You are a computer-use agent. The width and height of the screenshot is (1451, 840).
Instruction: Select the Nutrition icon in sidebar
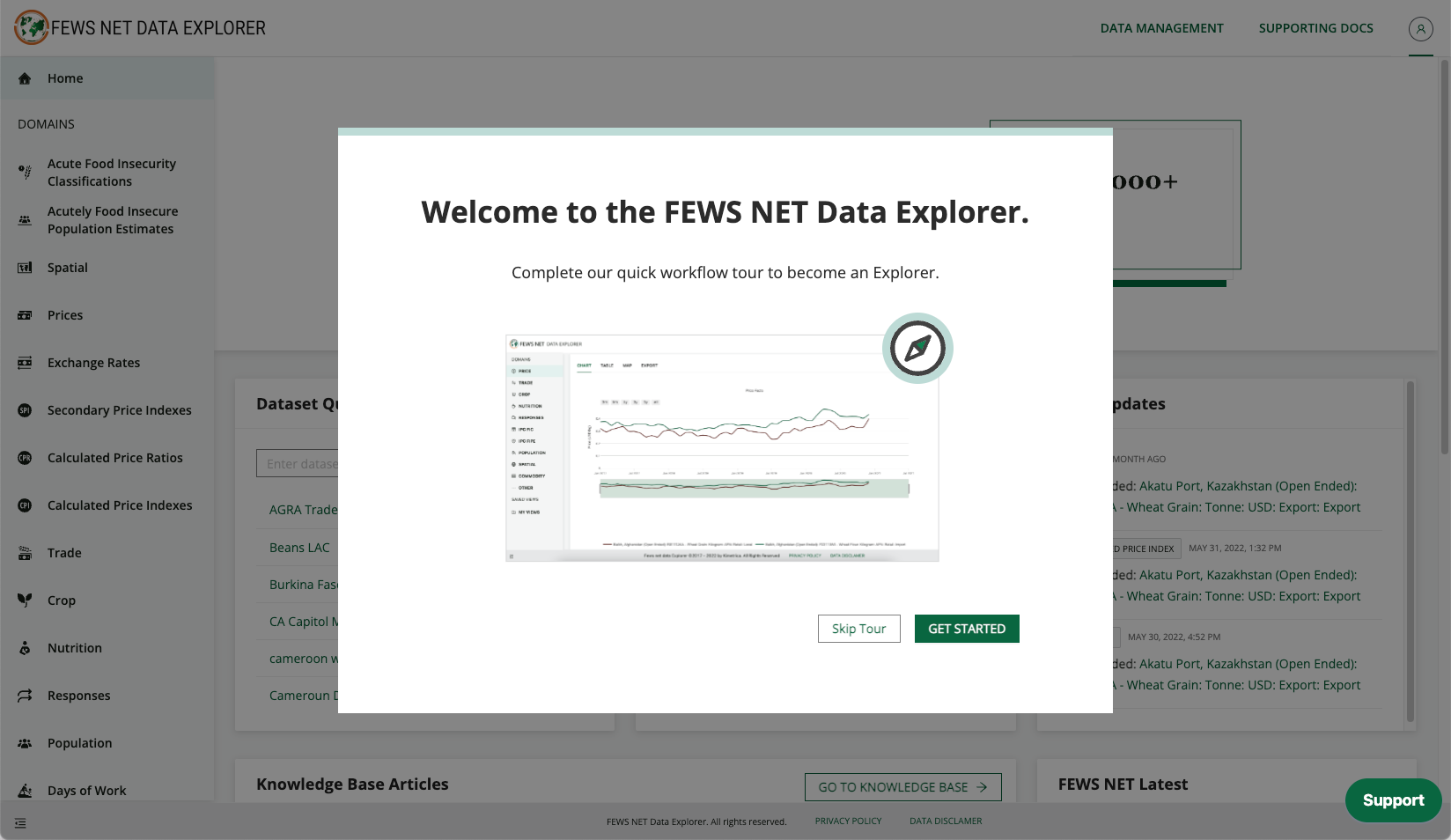click(25, 648)
